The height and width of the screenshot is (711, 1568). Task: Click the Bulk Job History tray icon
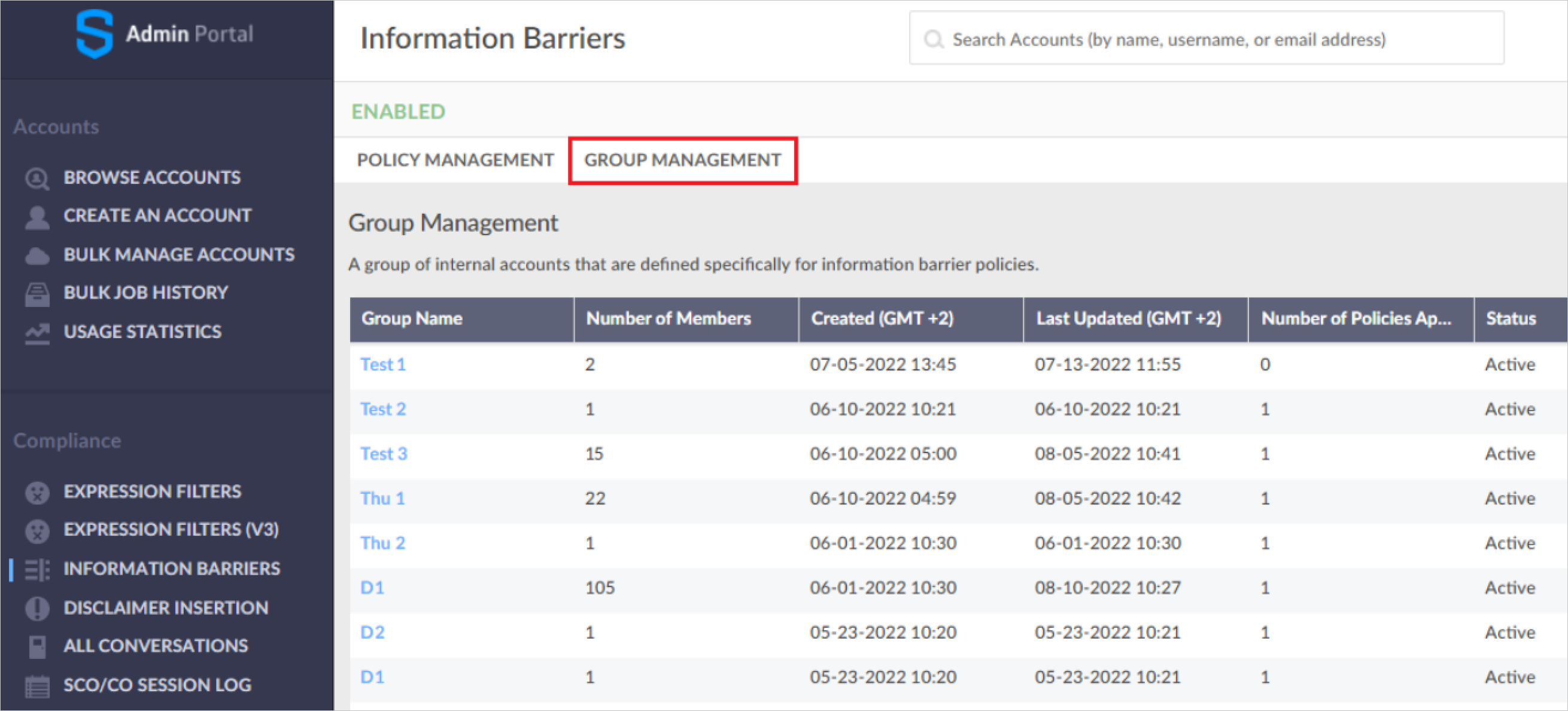(x=37, y=294)
